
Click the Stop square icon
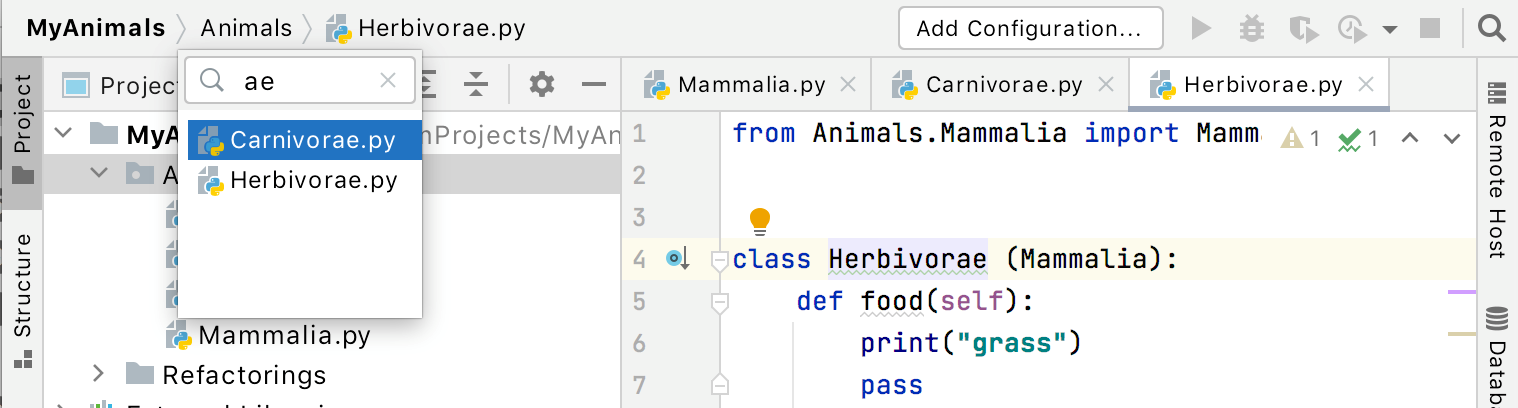click(1430, 28)
